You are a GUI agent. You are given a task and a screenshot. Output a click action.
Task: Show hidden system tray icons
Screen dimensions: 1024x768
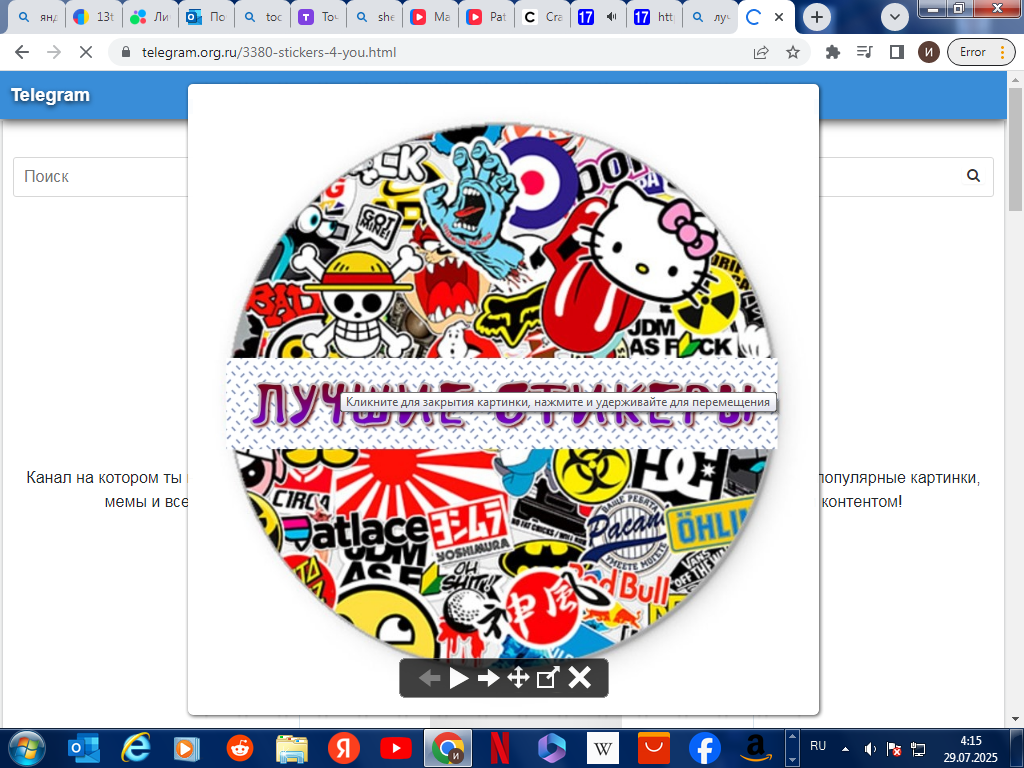[x=845, y=749]
